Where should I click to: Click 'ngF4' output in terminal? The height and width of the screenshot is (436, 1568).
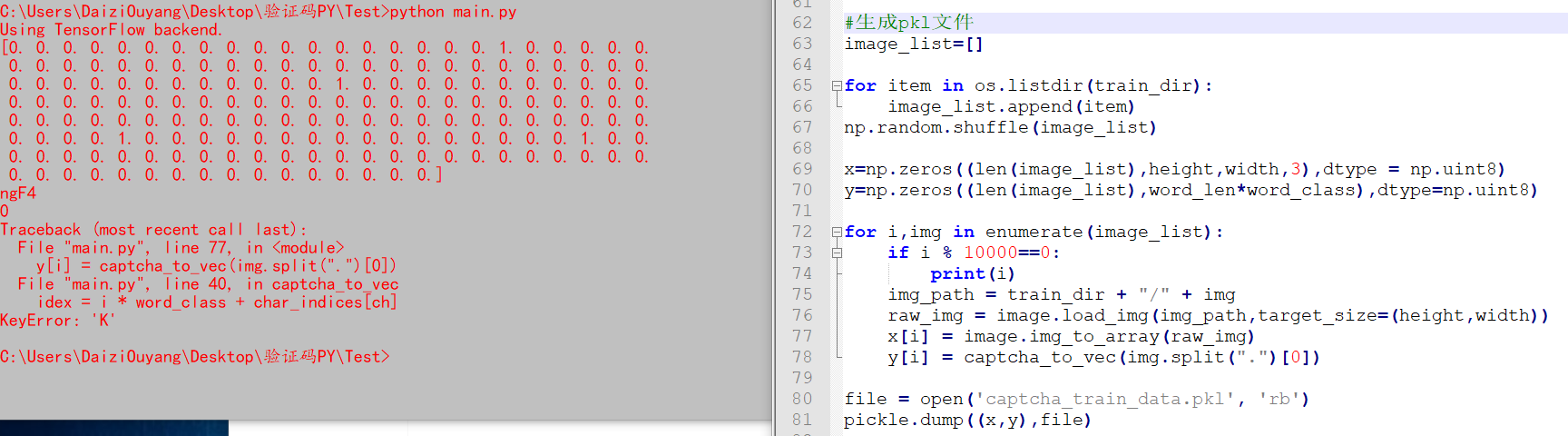point(18,193)
